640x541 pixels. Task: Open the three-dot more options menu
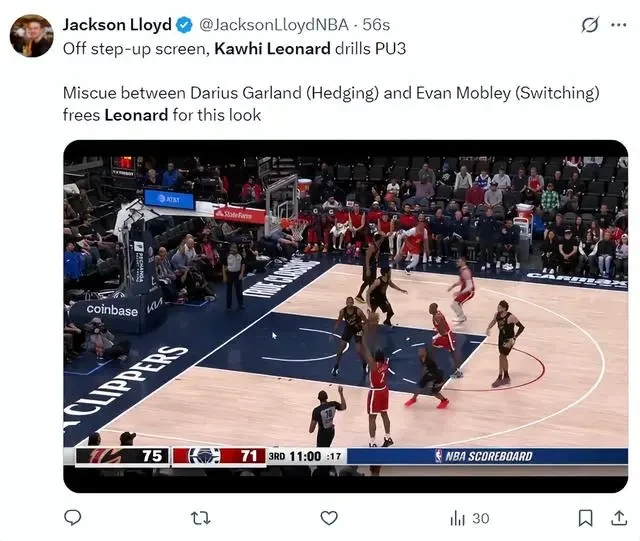click(x=619, y=25)
